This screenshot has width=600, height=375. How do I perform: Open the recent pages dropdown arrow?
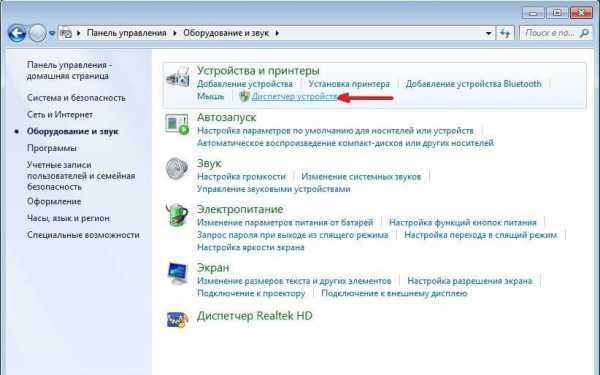tap(52, 33)
